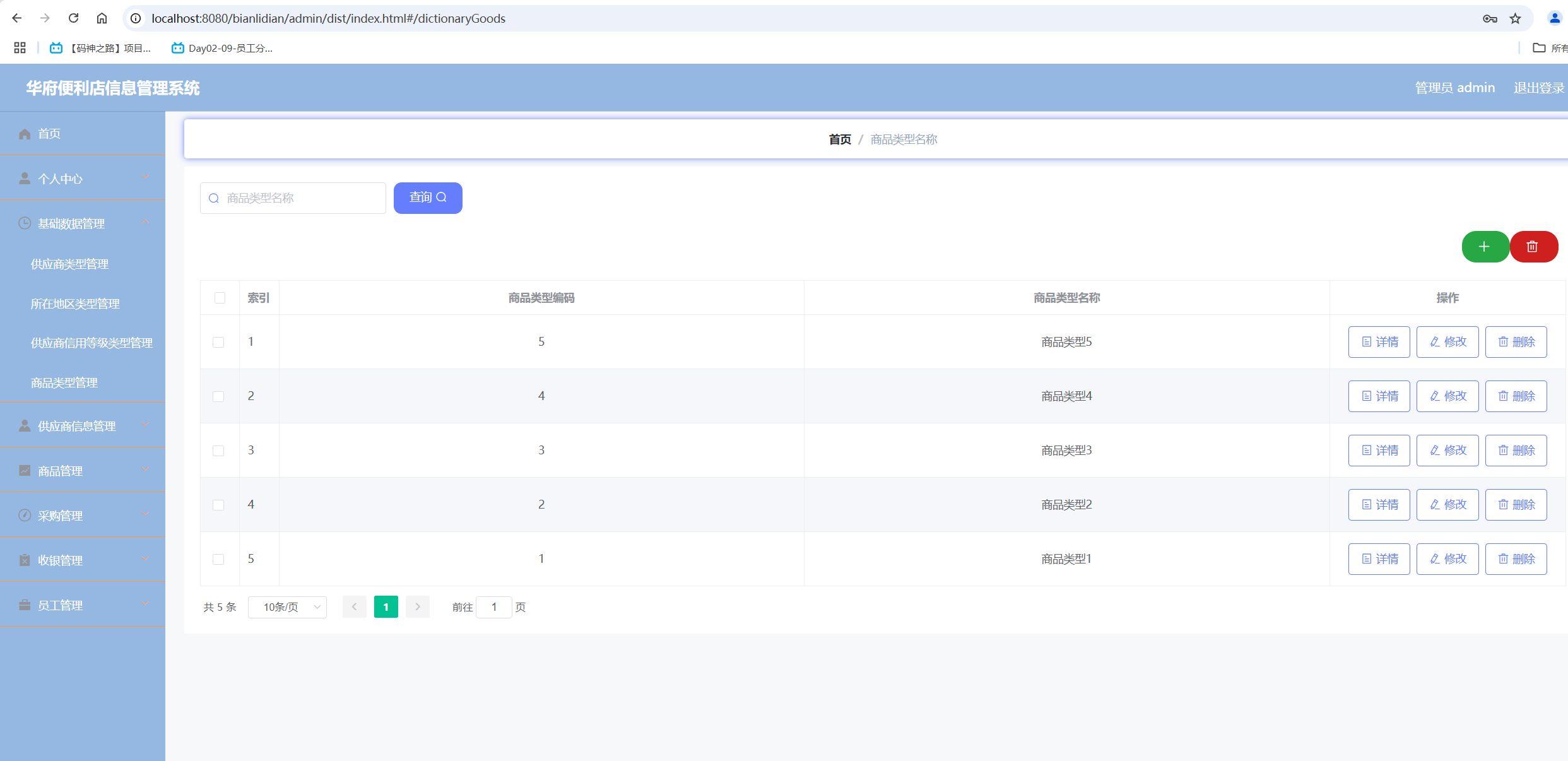Click the briefcase icon beside 员工管理

(25, 605)
